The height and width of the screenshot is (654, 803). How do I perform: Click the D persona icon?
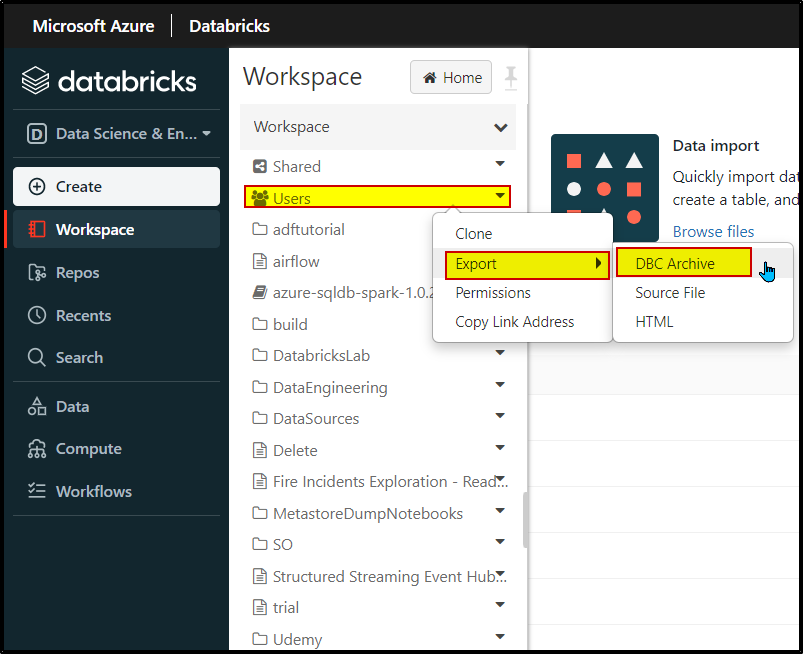[37, 134]
